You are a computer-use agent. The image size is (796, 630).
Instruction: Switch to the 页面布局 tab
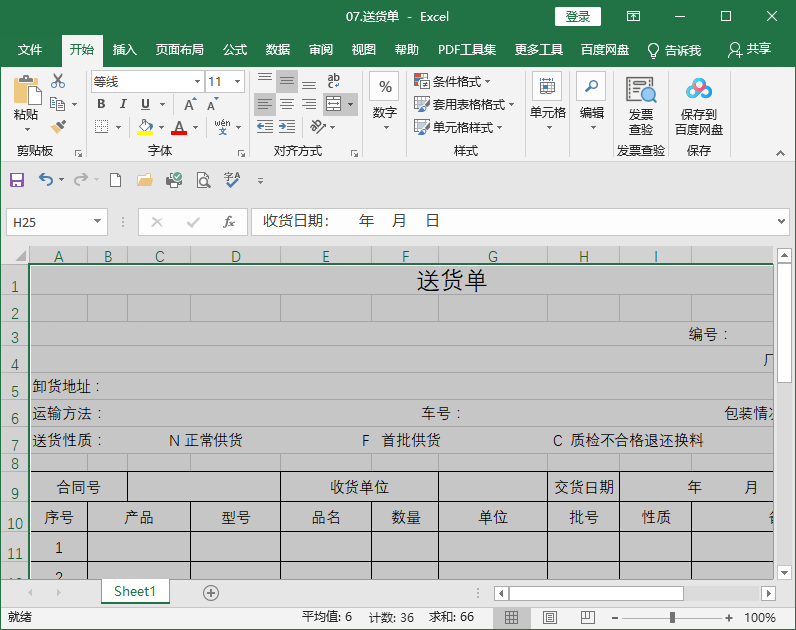[180, 50]
